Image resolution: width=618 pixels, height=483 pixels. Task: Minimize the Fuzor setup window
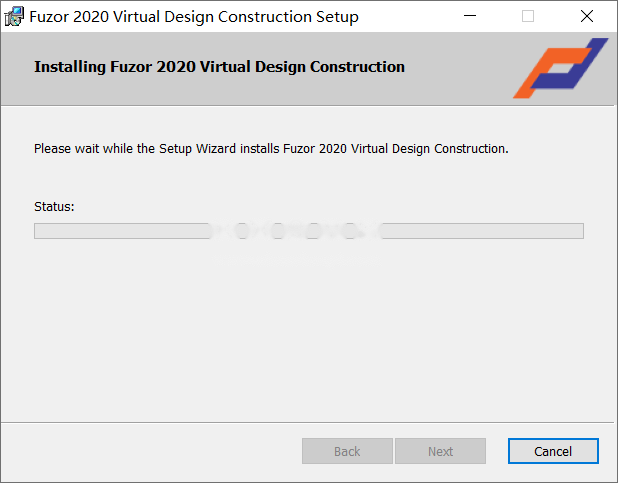[x=470, y=16]
